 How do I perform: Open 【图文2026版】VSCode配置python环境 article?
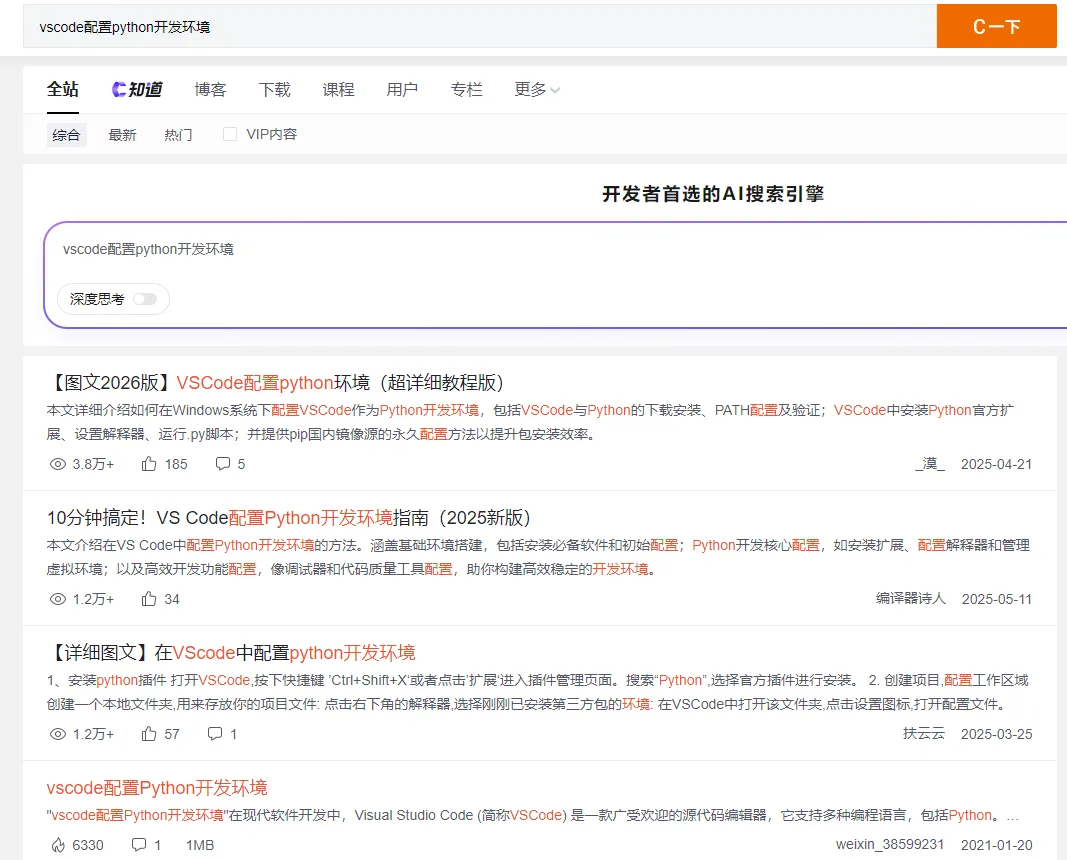pos(275,382)
